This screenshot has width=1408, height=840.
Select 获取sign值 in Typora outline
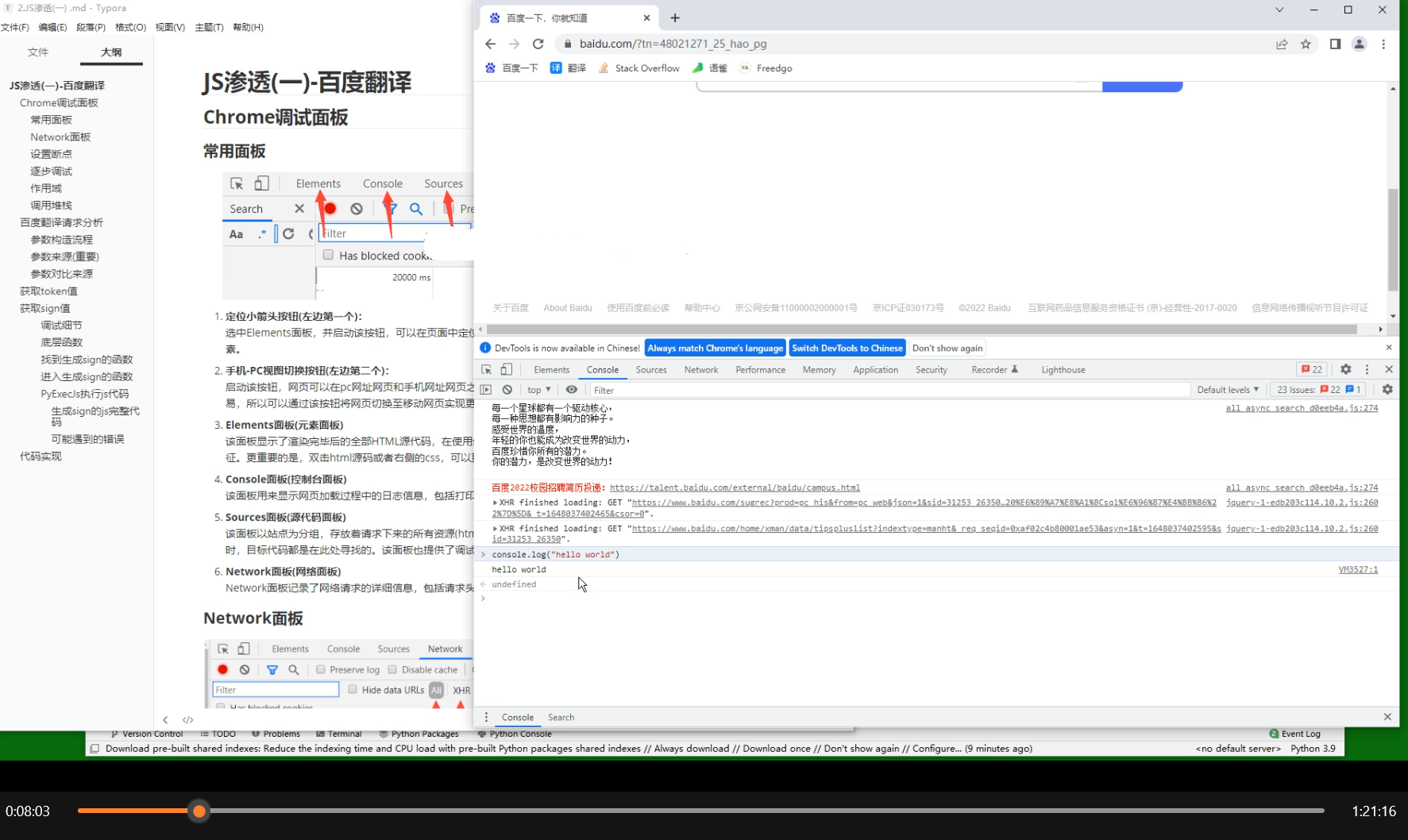point(45,308)
